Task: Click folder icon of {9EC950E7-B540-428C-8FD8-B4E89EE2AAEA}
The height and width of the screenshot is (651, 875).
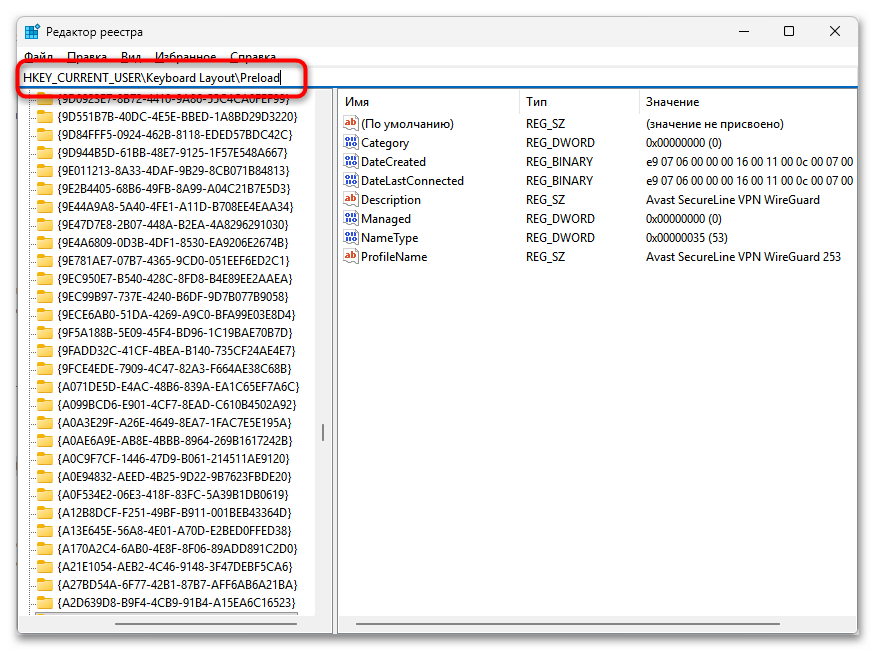Action: [x=45, y=278]
